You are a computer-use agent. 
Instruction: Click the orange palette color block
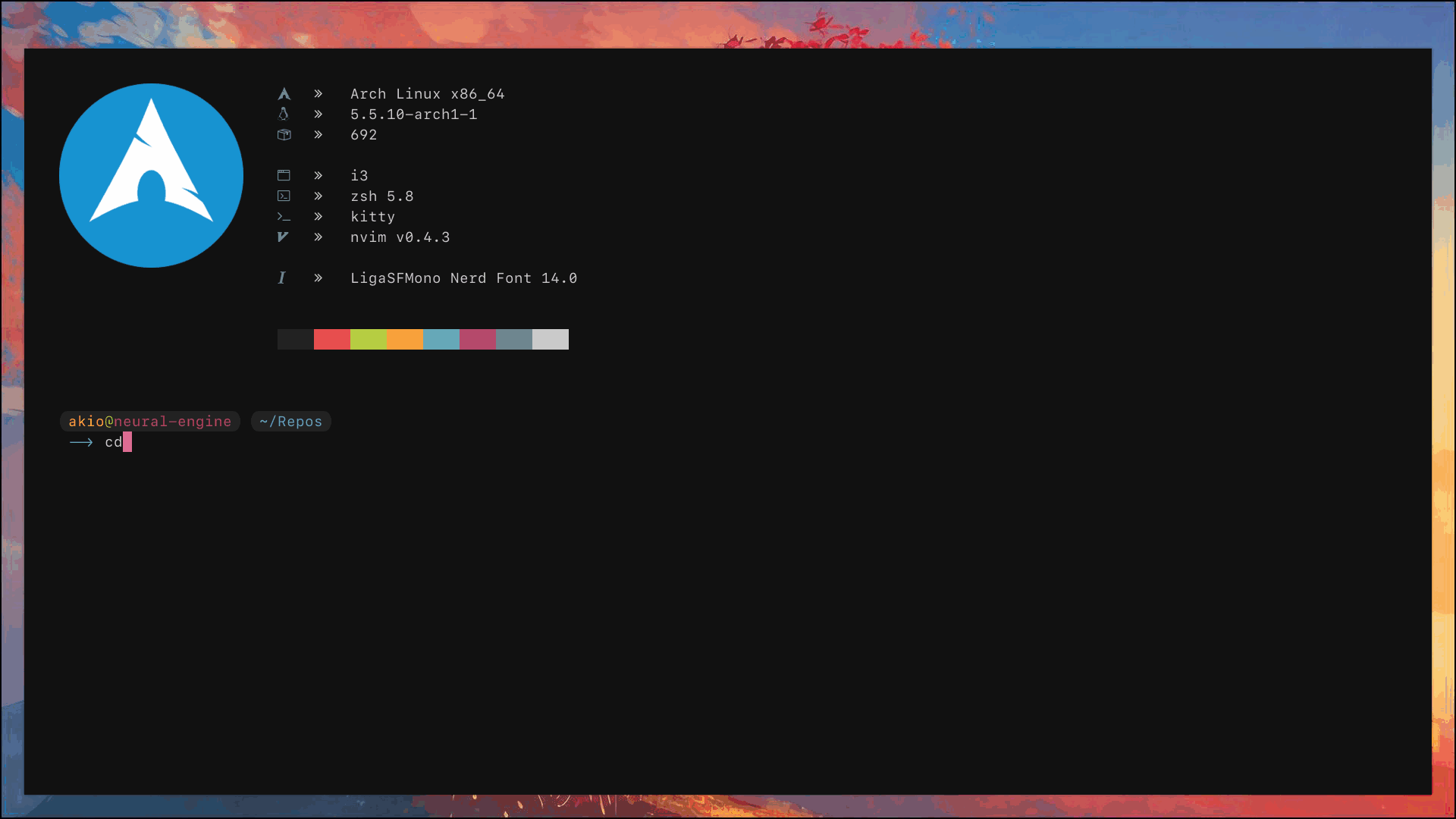point(405,339)
